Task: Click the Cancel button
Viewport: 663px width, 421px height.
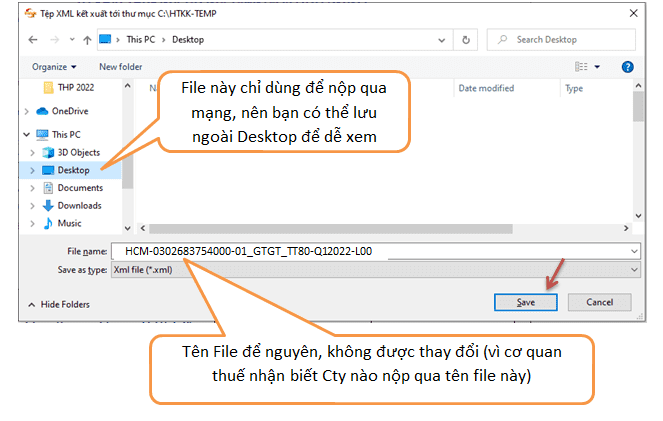Action: coord(598,301)
